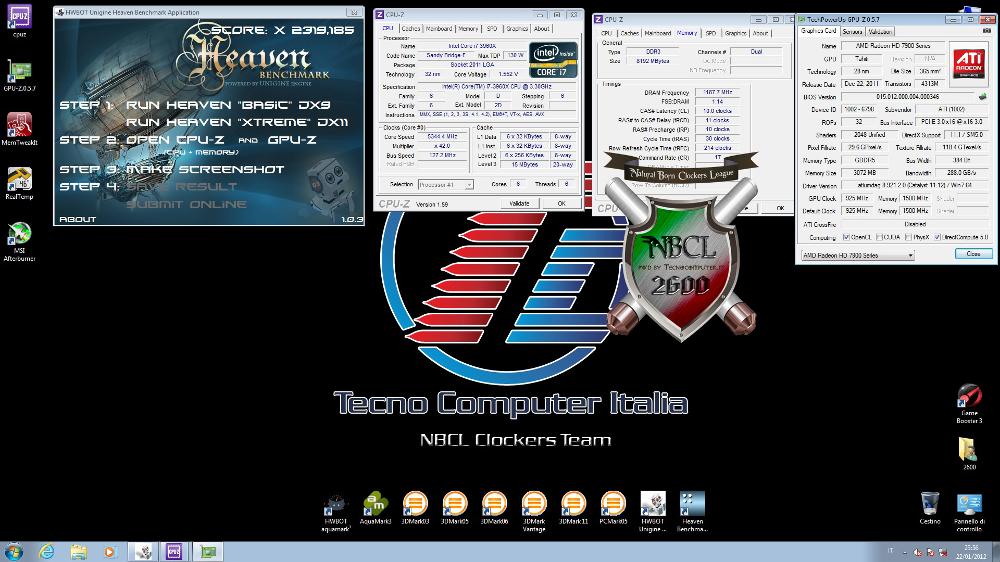Open the 2600 folder on desktop
The height and width of the screenshot is (562, 1000).
click(969, 453)
